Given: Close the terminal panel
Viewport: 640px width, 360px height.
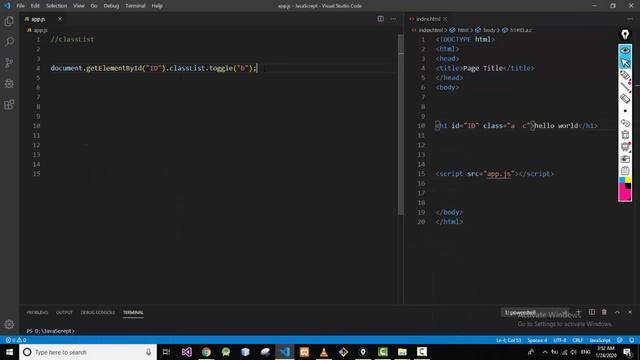Looking at the screenshot, I should pos(630,312).
